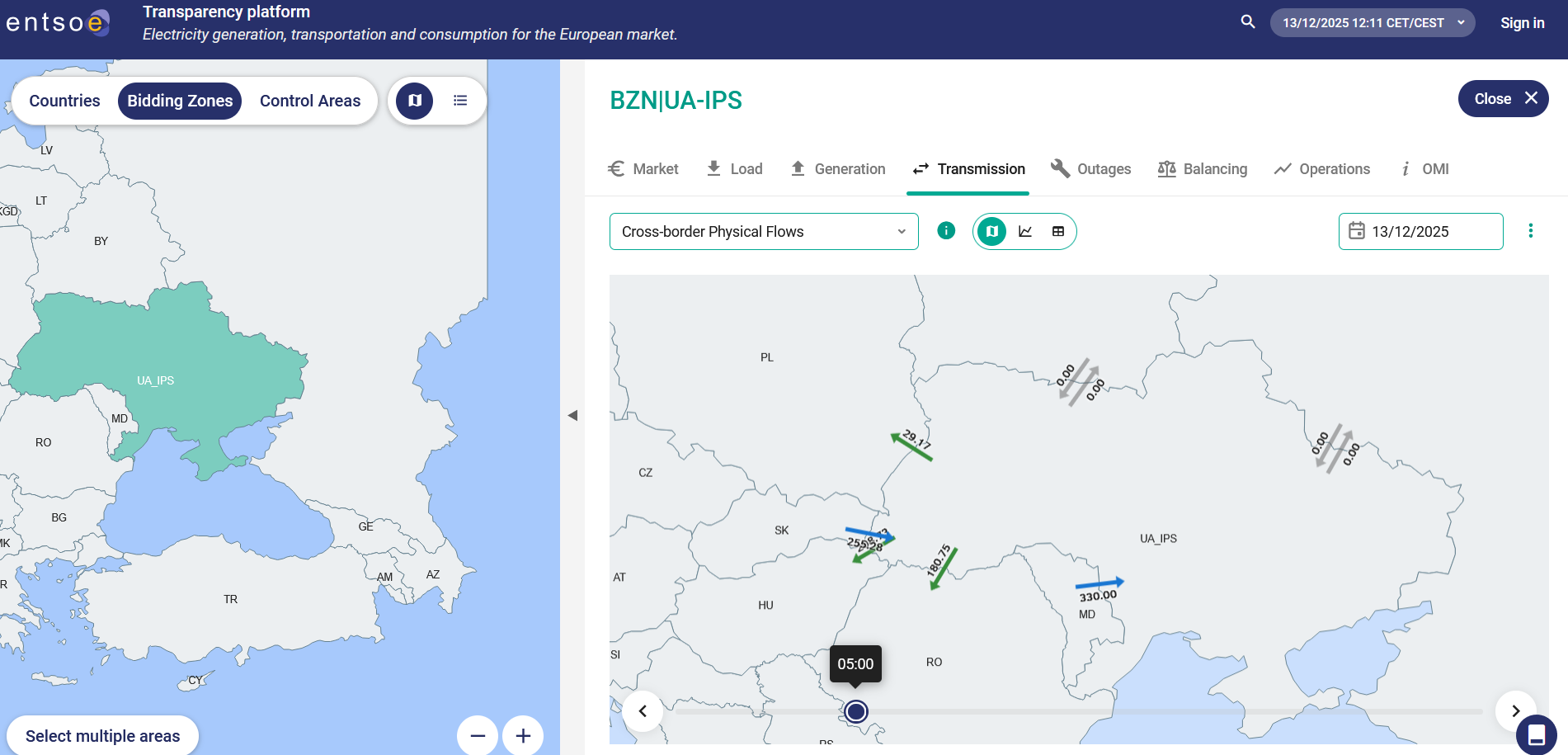The image size is (1568, 755).
Task: Click the 05:00 timeline slider handle
Action: (856, 711)
